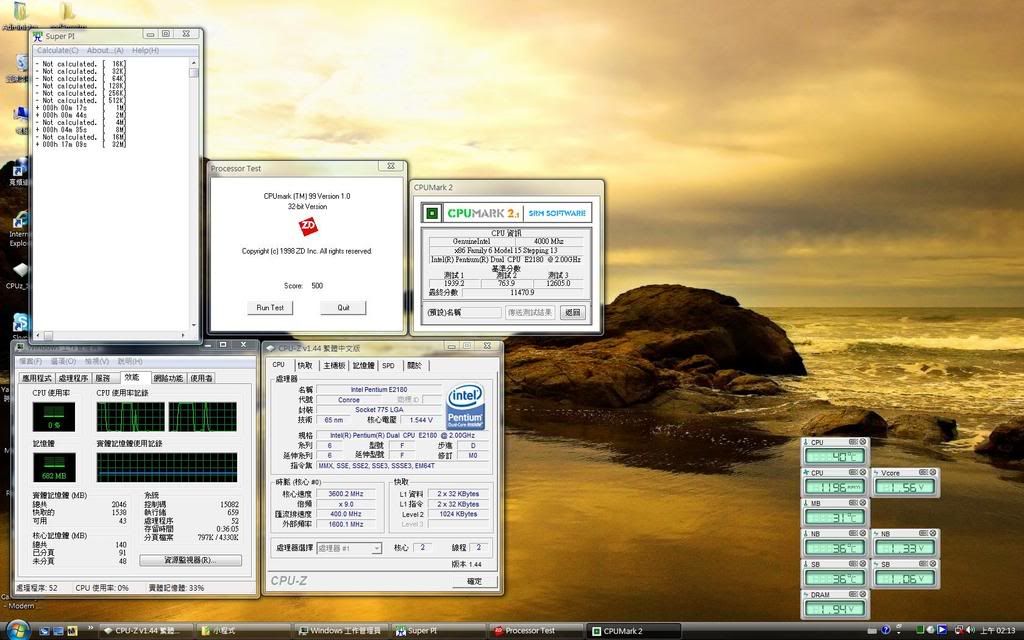Open Calculate(C) menu in Super PI

tap(57, 50)
